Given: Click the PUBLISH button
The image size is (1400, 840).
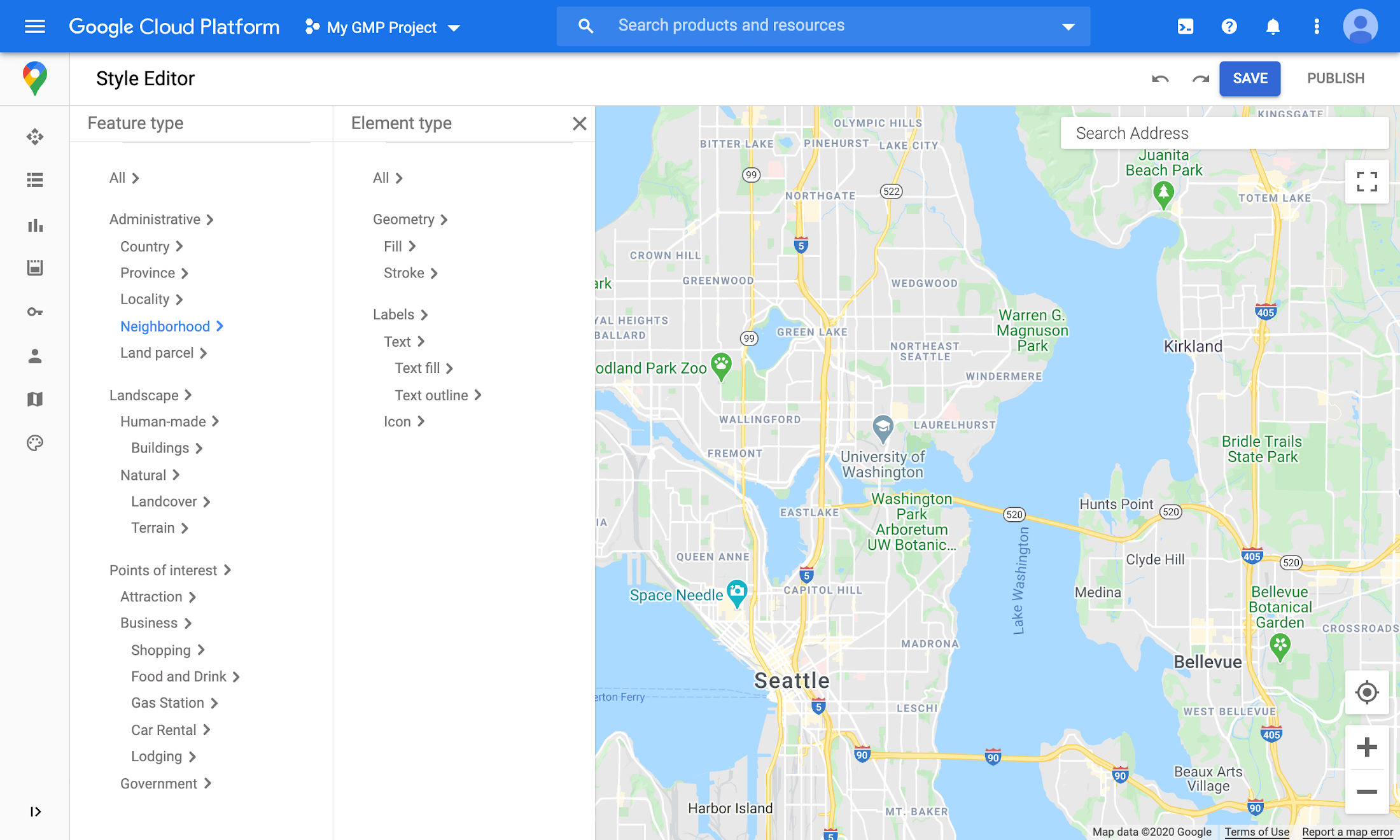Looking at the screenshot, I should click(x=1335, y=78).
